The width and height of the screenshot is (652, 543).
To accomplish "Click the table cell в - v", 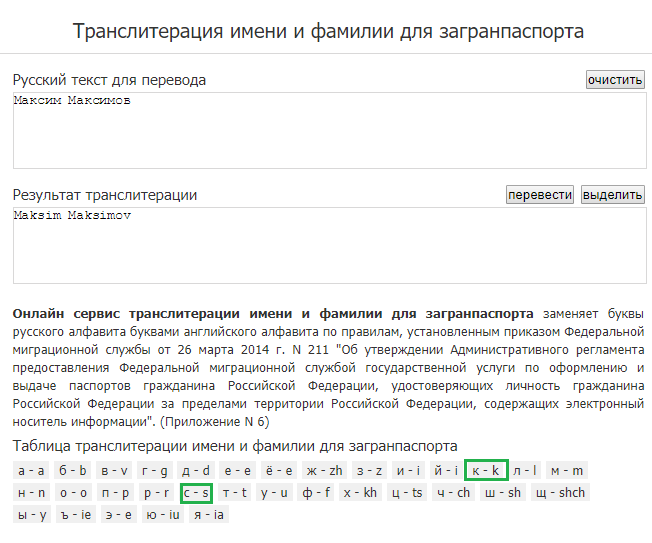I will point(114,471).
